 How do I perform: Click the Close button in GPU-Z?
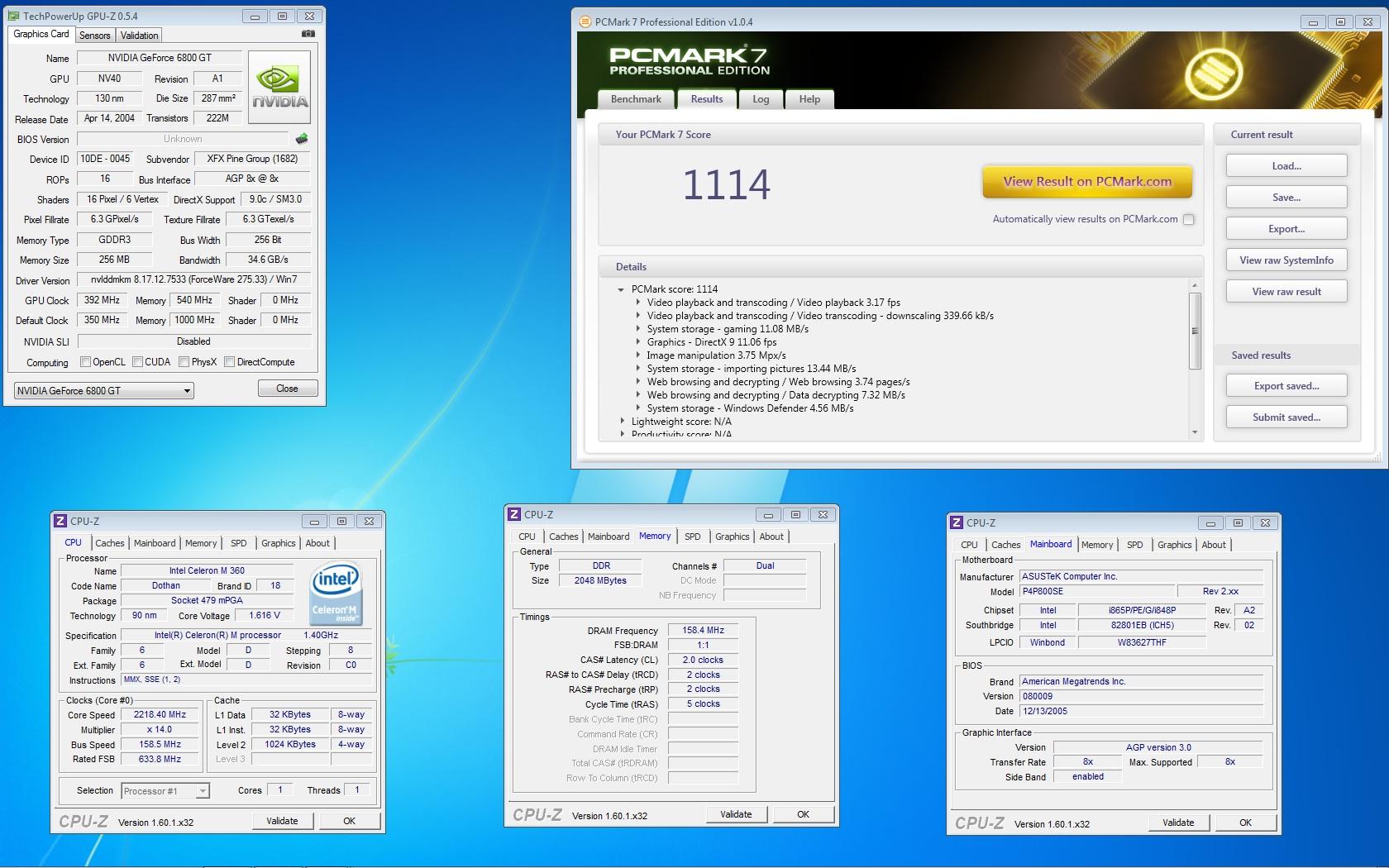point(287,389)
